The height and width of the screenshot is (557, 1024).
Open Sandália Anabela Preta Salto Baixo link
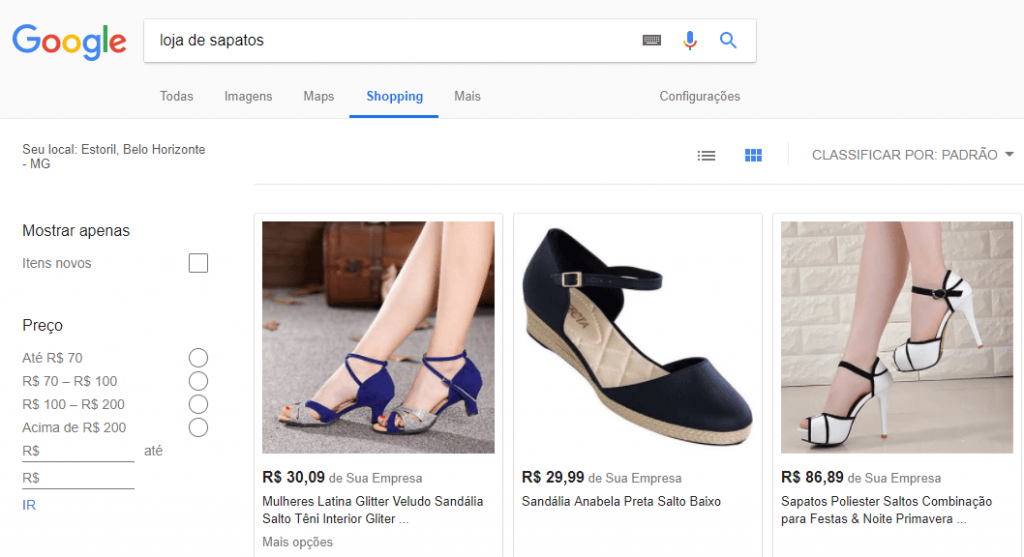(621, 501)
